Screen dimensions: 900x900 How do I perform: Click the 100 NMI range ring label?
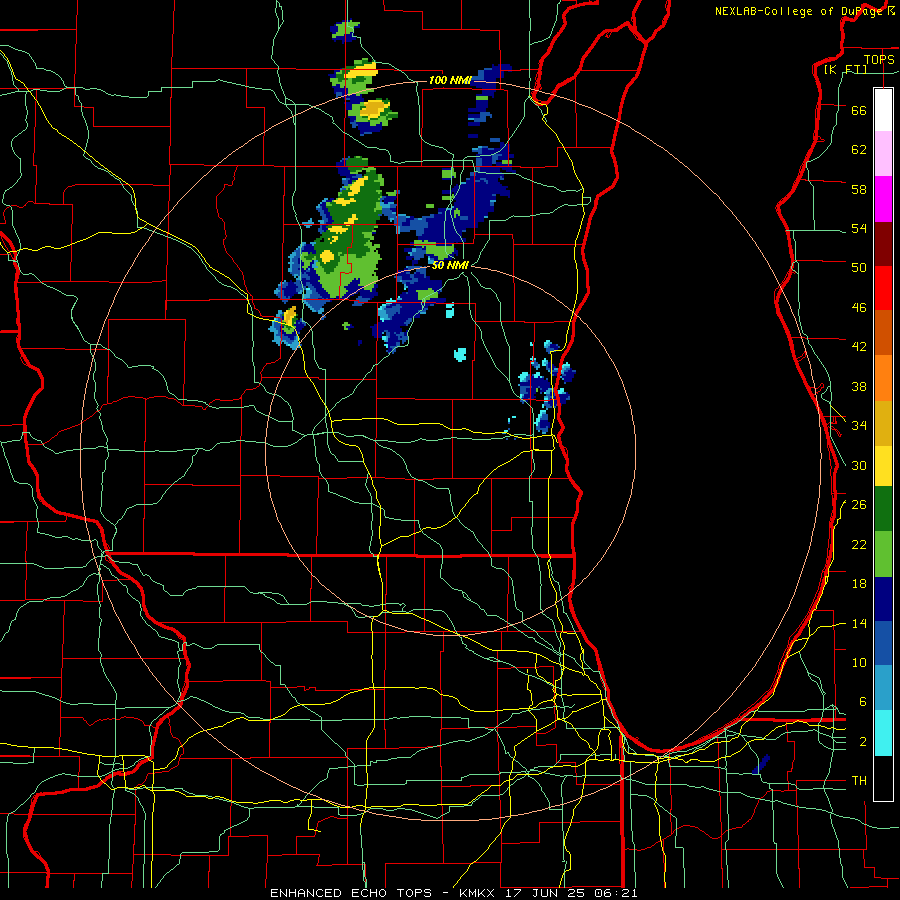(x=450, y=80)
